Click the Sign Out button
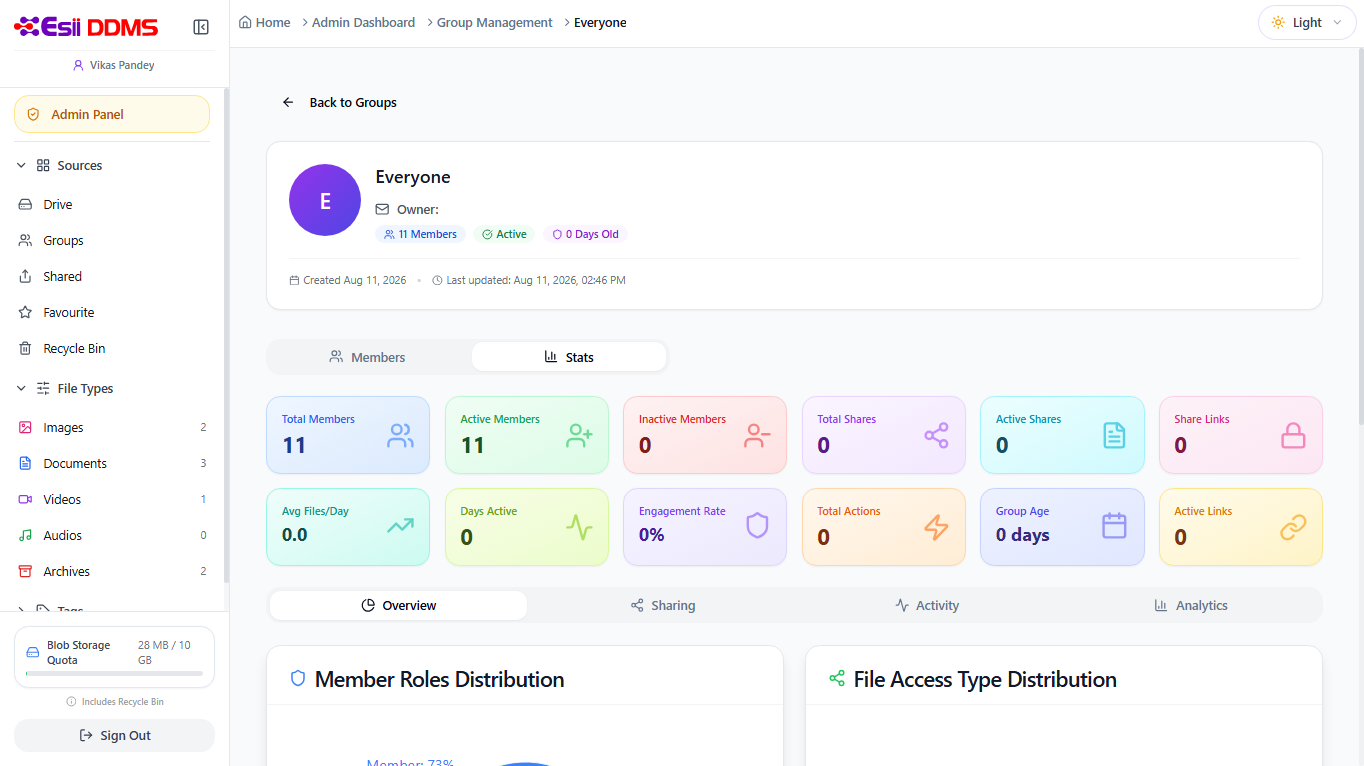1364x766 pixels. 114,735
